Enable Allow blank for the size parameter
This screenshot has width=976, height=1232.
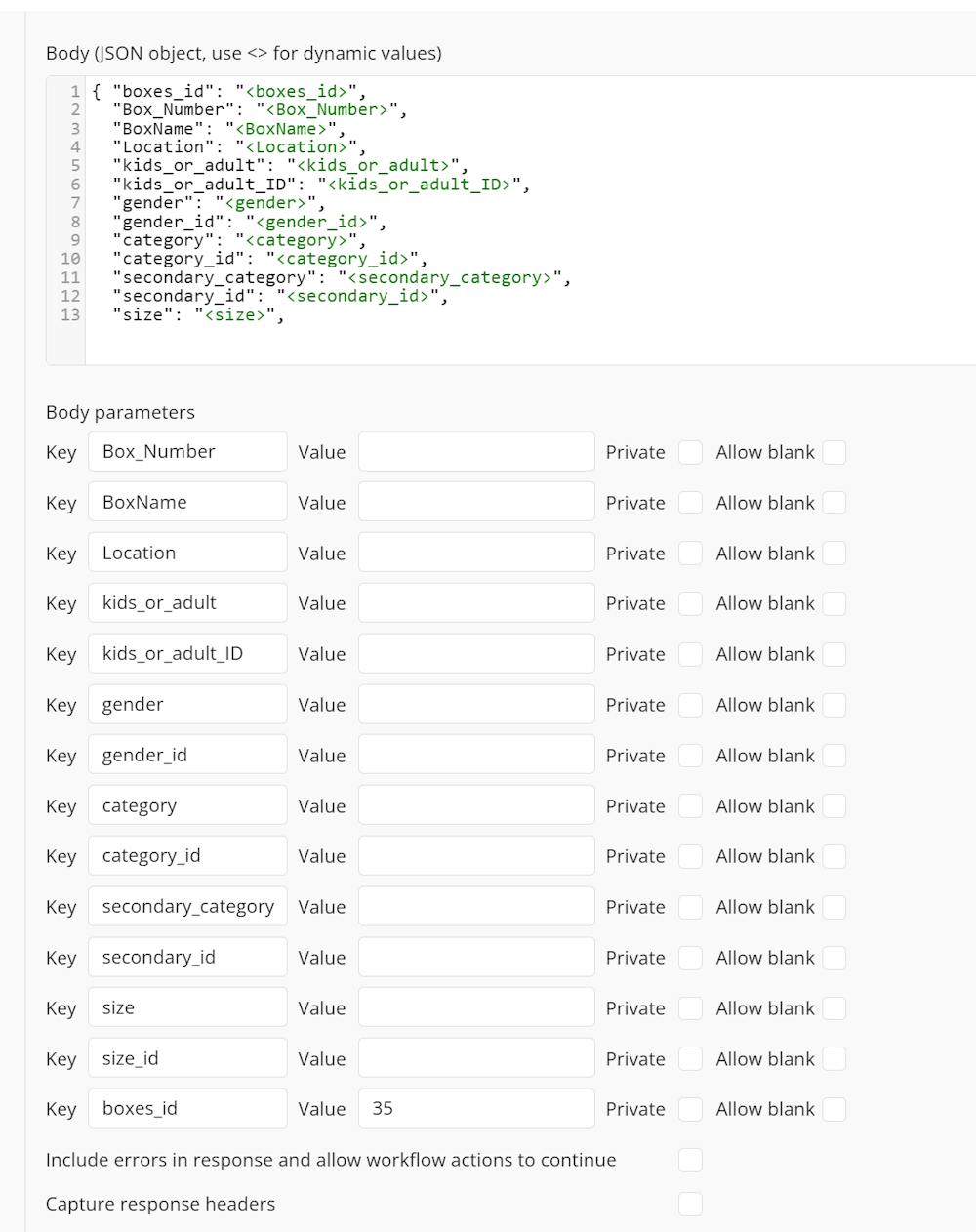point(834,1007)
